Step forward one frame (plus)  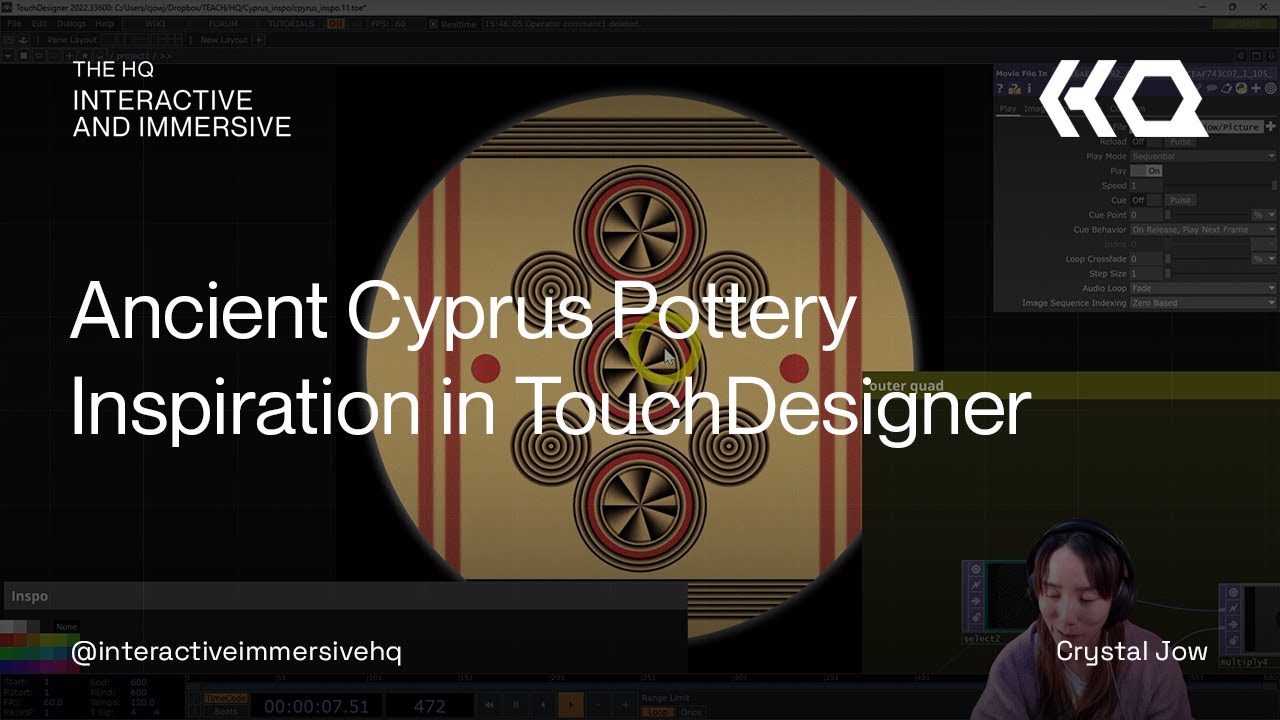tap(625, 705)
